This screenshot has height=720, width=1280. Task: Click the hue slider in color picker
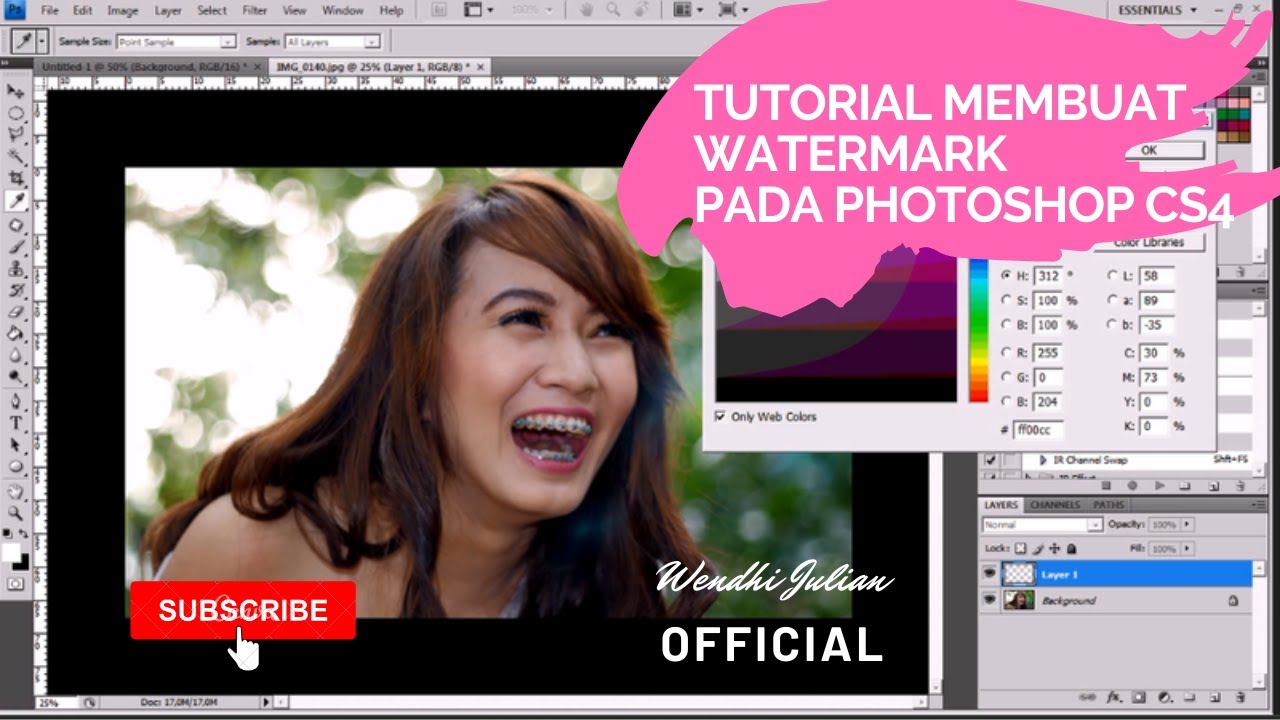[979, 328]
